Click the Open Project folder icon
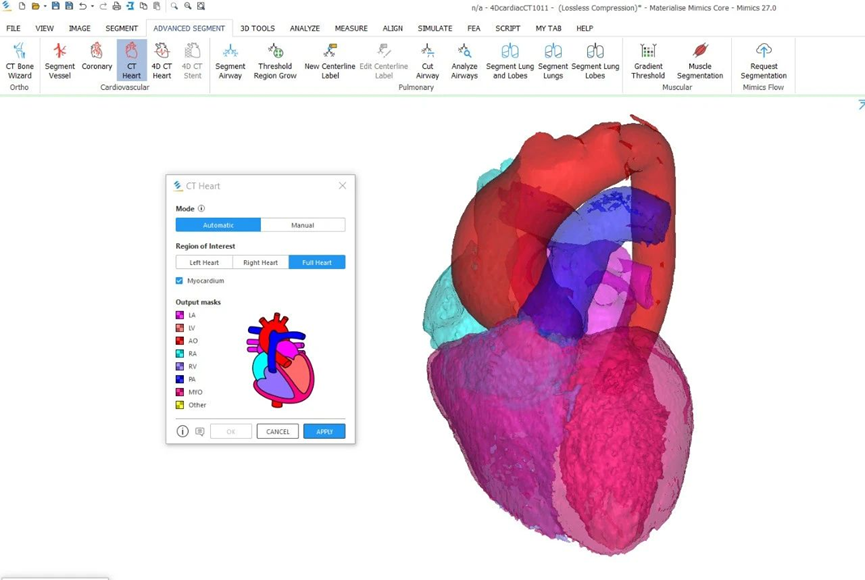Viewport: 865px width, 580px height. point(35,6)
